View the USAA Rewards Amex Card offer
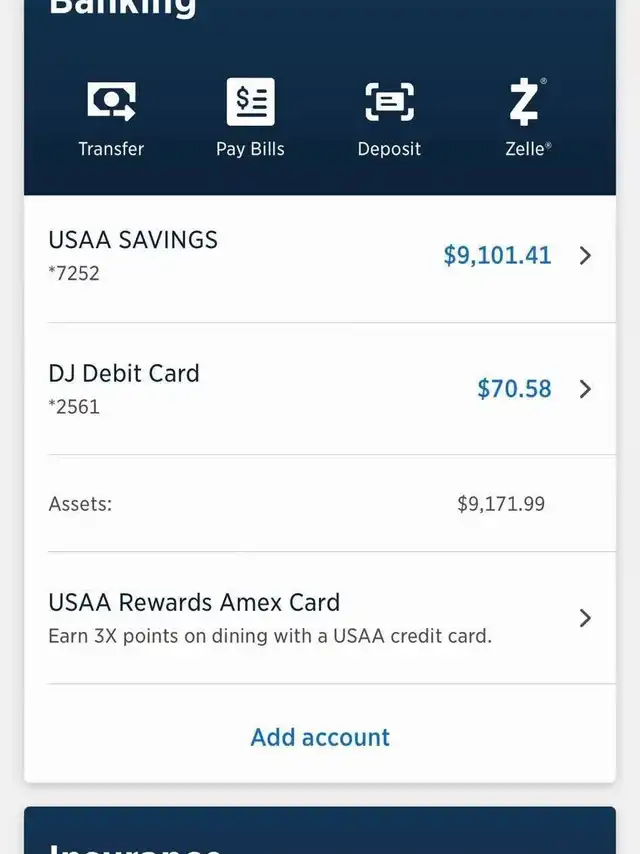The width and height of the screenshot is (640, 854). click(x=320, y=618)
